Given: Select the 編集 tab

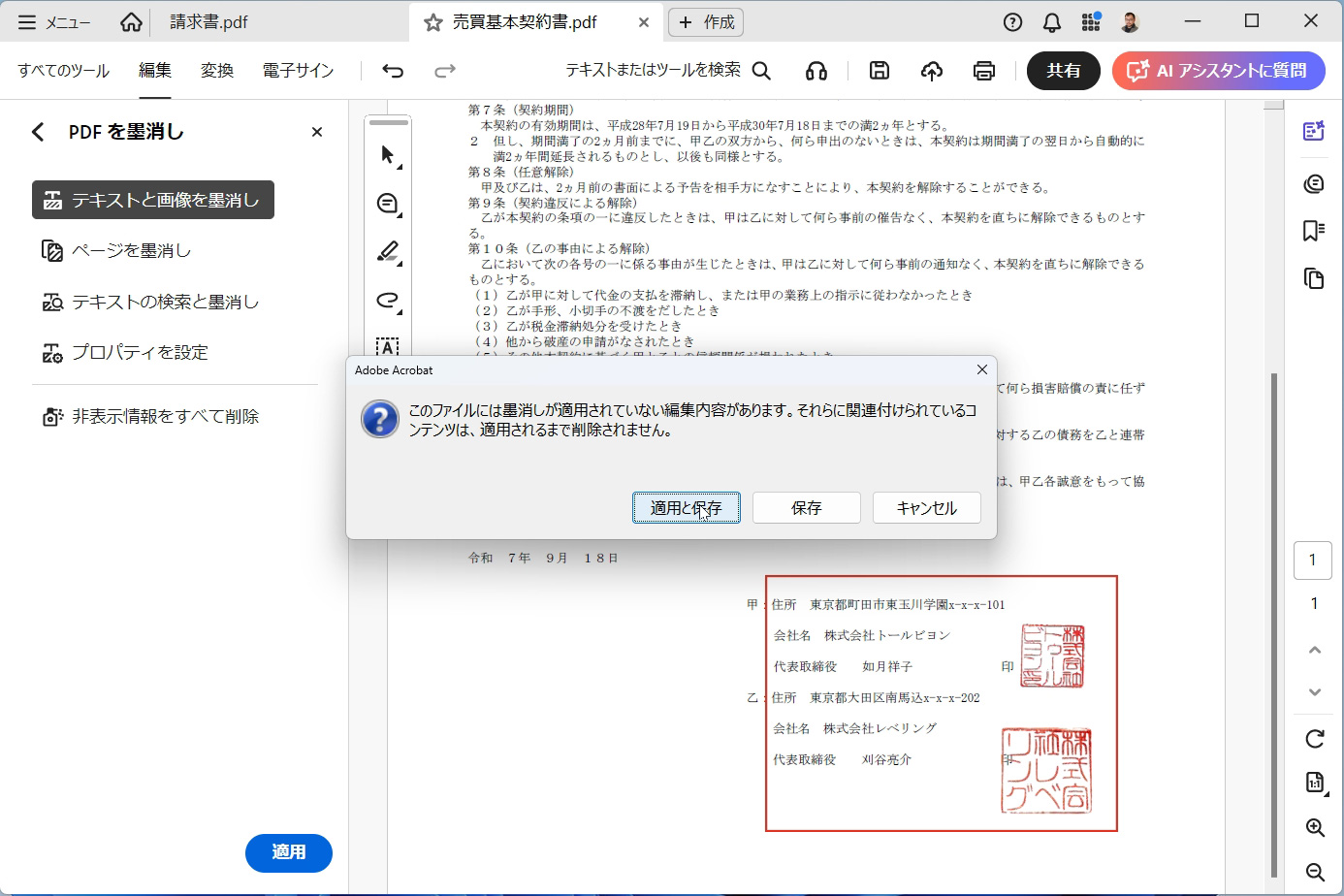Looking at the screenshot, I should pyautogui.click(x=155, y=71).
